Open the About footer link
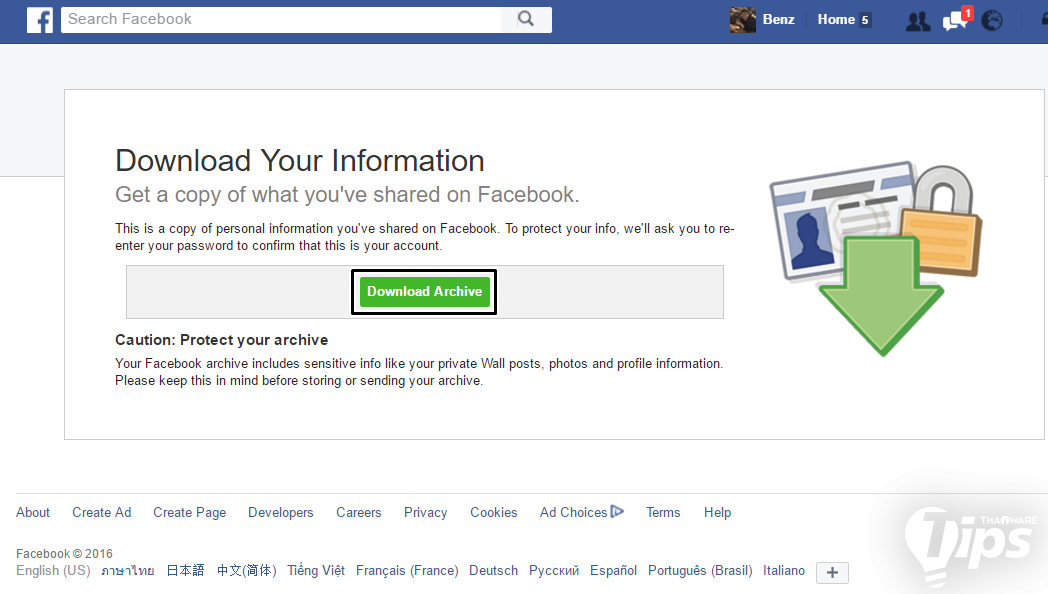This screenshot has width=1048, height=594. click(33, 512)
